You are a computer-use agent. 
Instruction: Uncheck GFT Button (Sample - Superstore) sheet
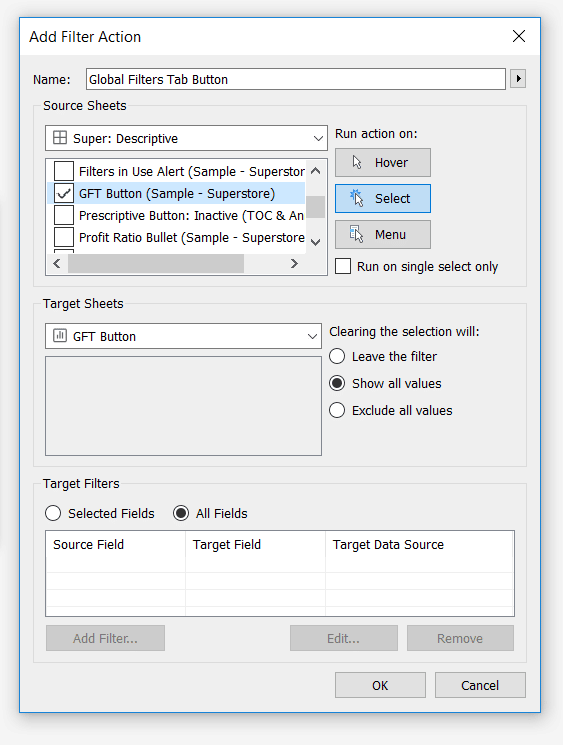pos(64,193)
